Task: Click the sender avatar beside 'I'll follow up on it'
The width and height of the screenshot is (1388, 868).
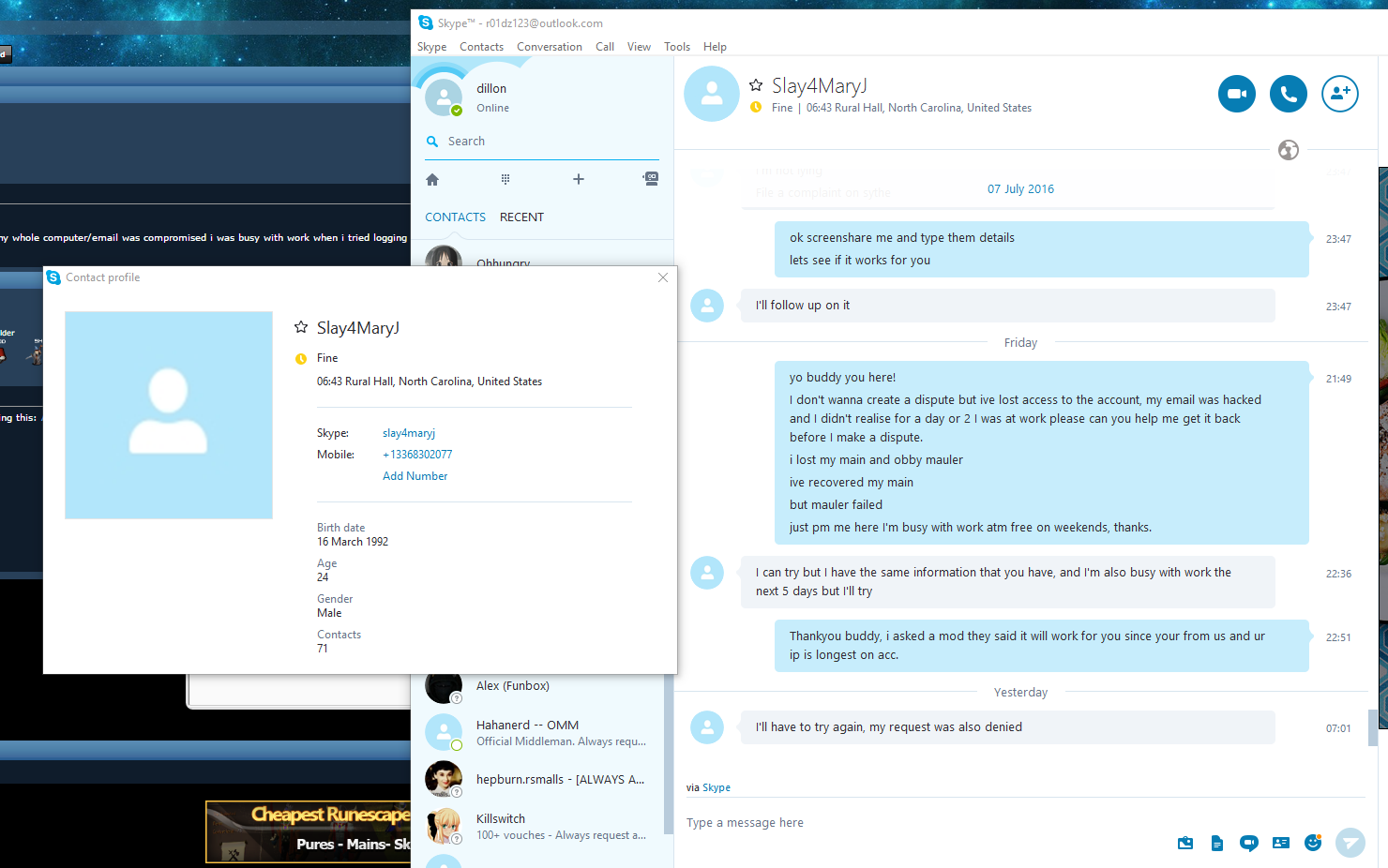Action: coord(707,306)
